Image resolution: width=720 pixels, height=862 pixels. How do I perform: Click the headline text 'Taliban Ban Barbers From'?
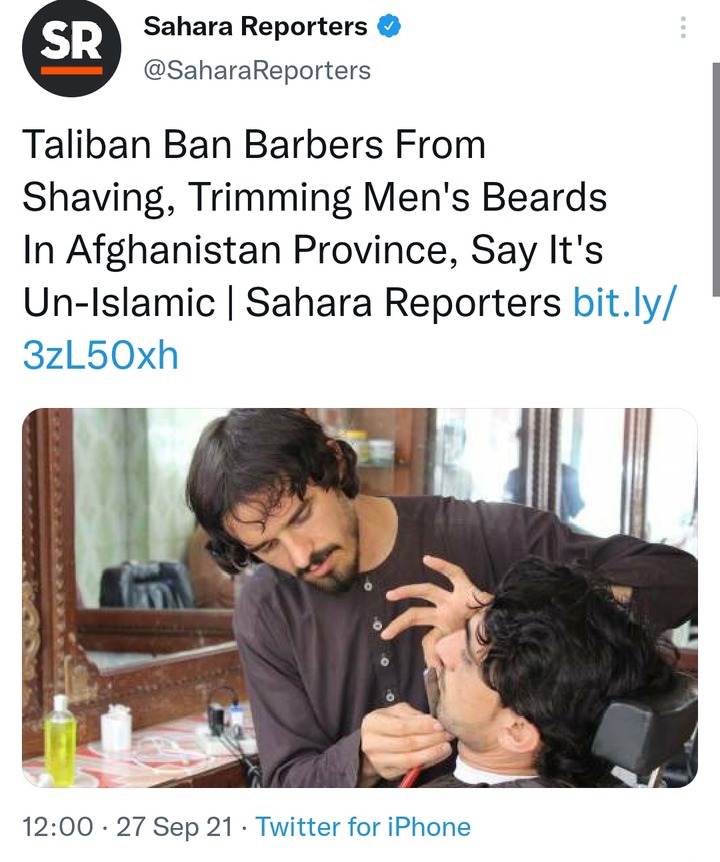point(254,145)
